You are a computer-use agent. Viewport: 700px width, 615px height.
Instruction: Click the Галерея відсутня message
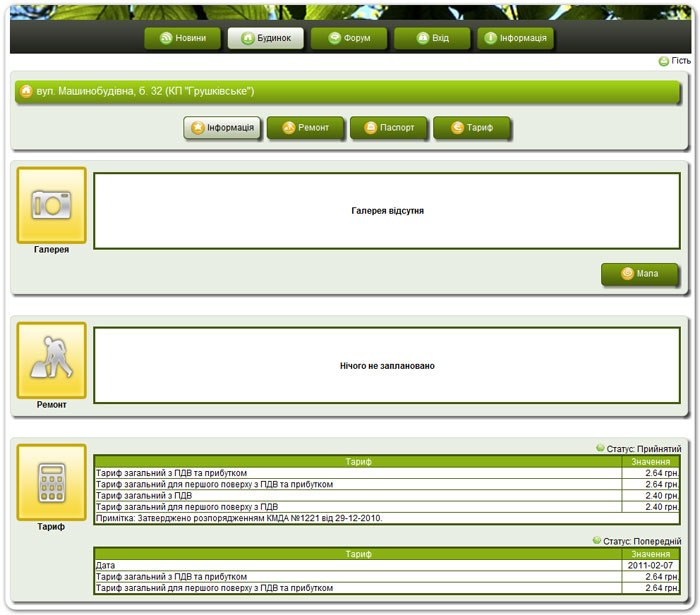point(387,211)
